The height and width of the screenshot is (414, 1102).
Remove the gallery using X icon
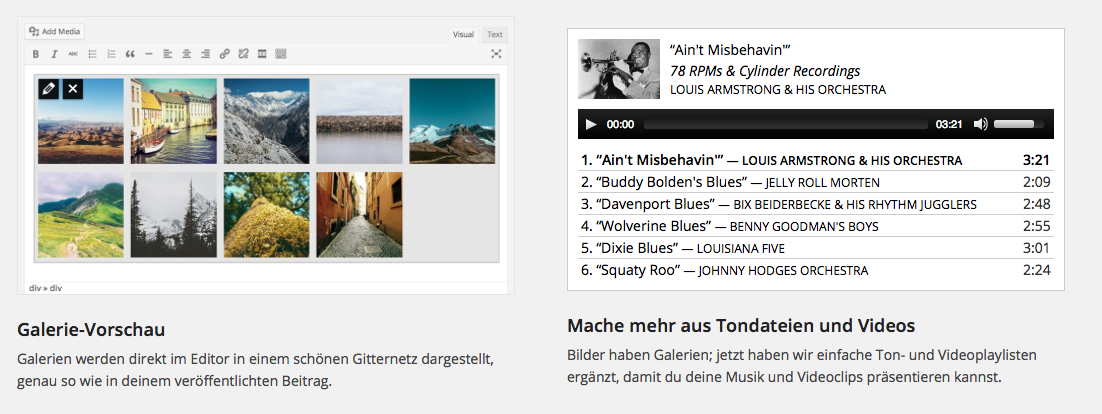pyautogui.click(x=72, y=89)
